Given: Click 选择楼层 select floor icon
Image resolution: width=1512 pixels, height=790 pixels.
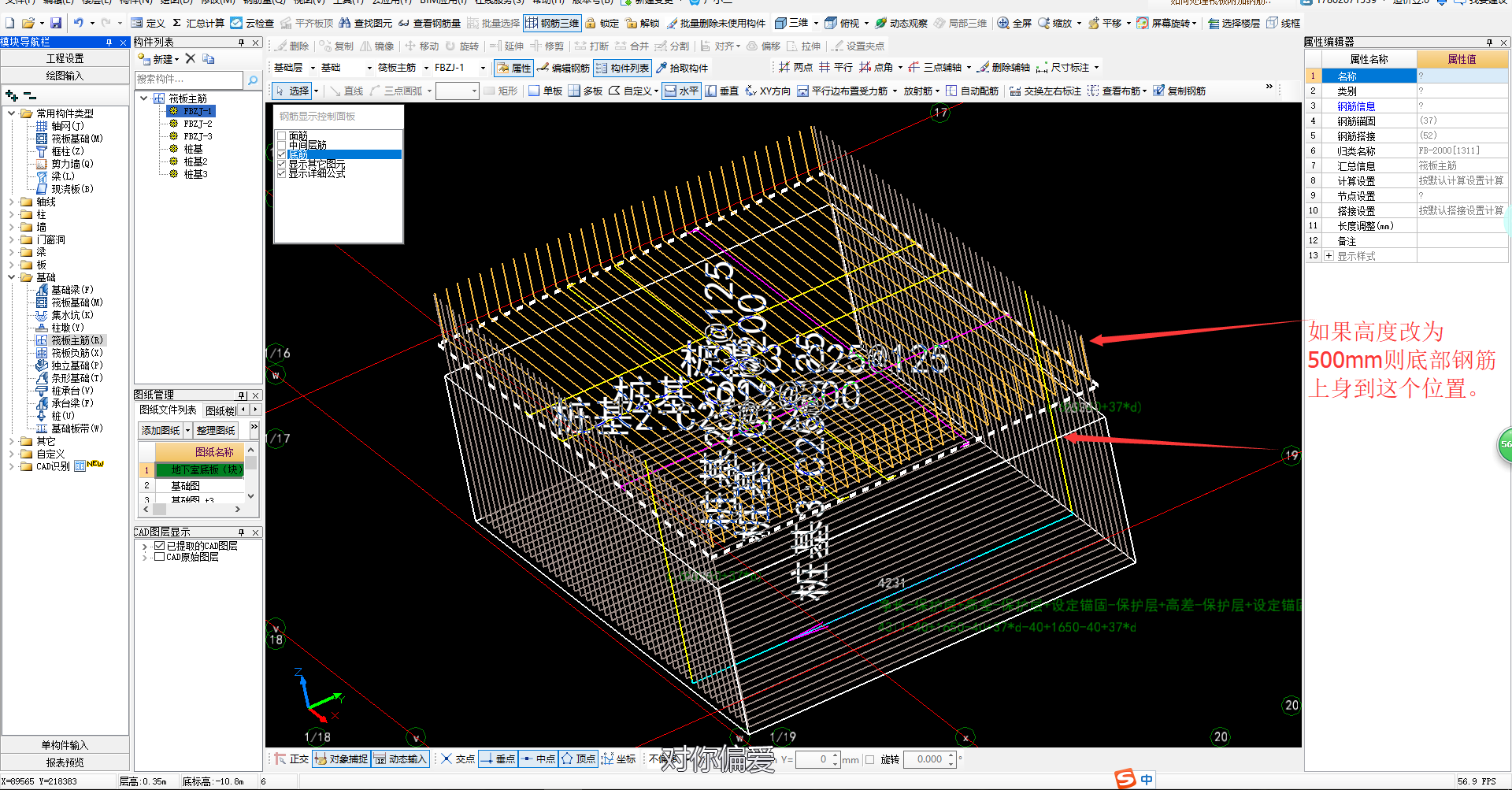Looking at the screenshot, I should pyautogui.click(x=1214, y=23).
